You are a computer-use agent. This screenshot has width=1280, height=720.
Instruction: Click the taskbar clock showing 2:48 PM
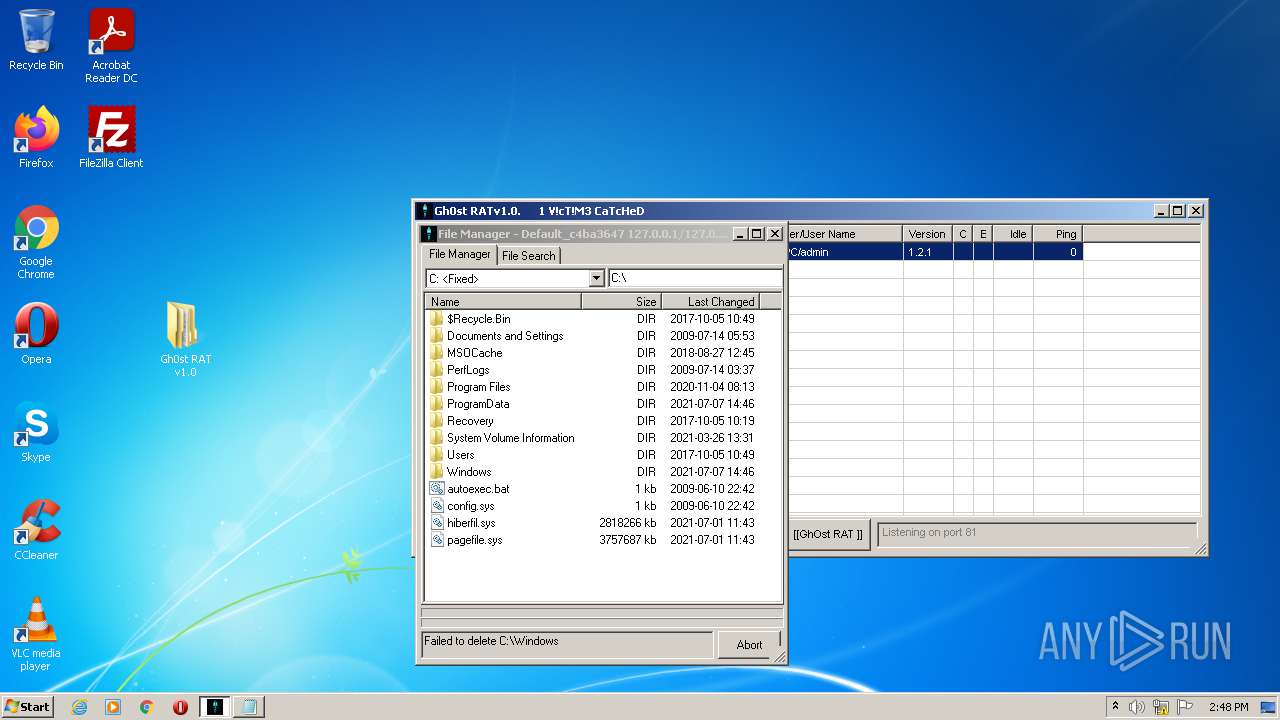[1228, 707]
